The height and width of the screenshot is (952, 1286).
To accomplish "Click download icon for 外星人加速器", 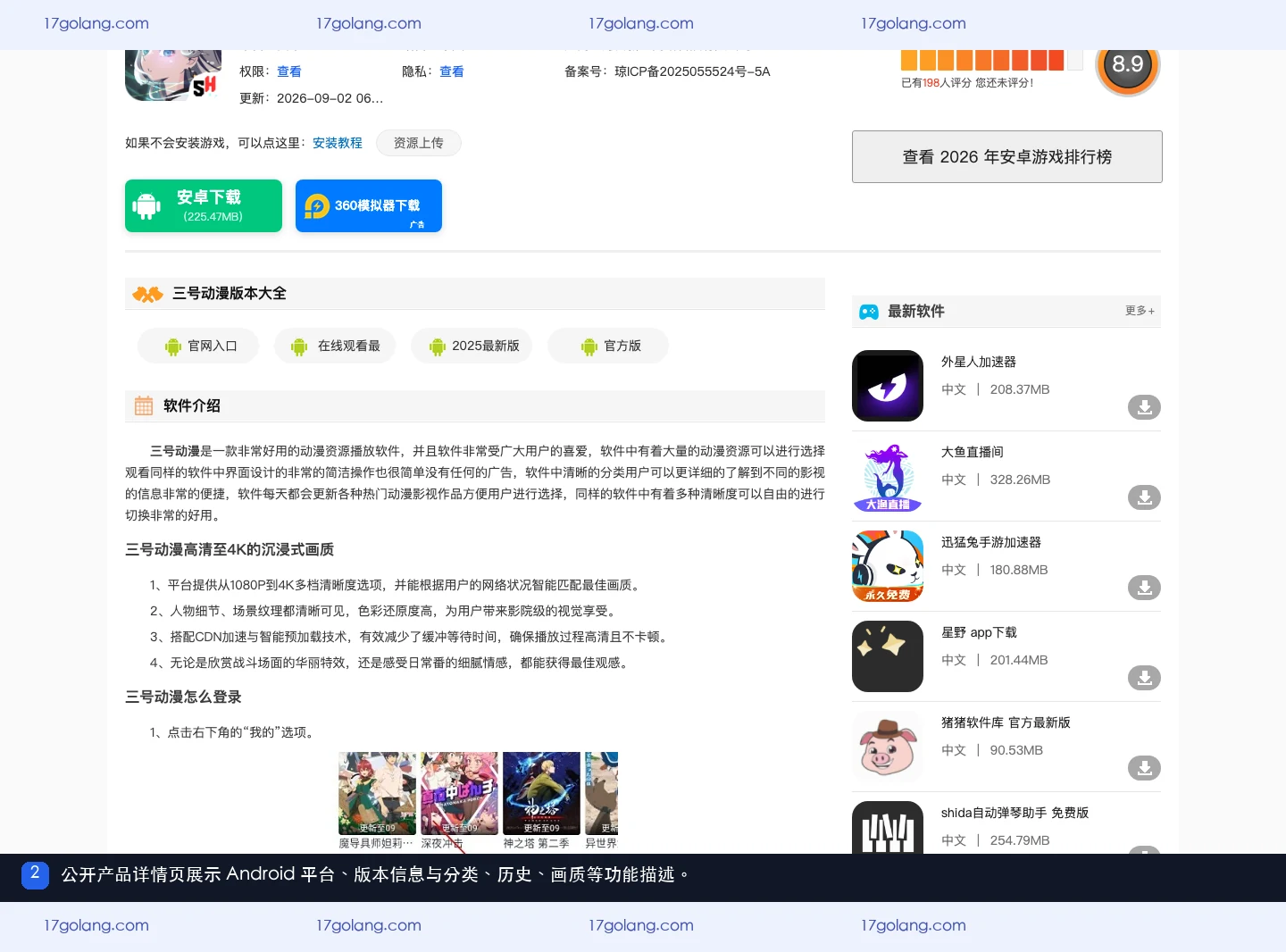I will click(x=1144, y=407).
